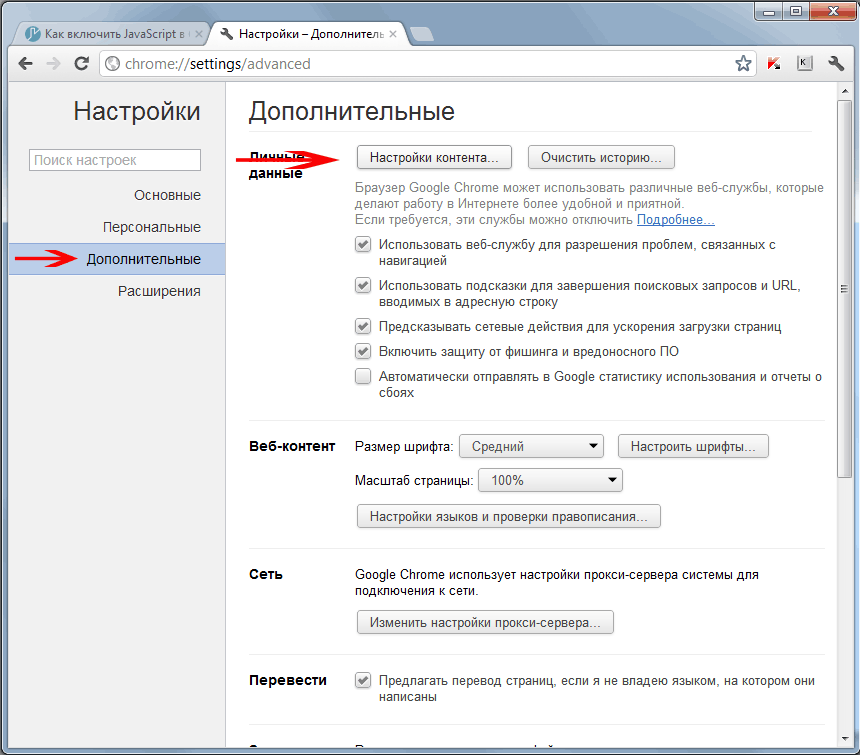
Task: Click the Размер шрифта label
Action: (x=404, y=447)
